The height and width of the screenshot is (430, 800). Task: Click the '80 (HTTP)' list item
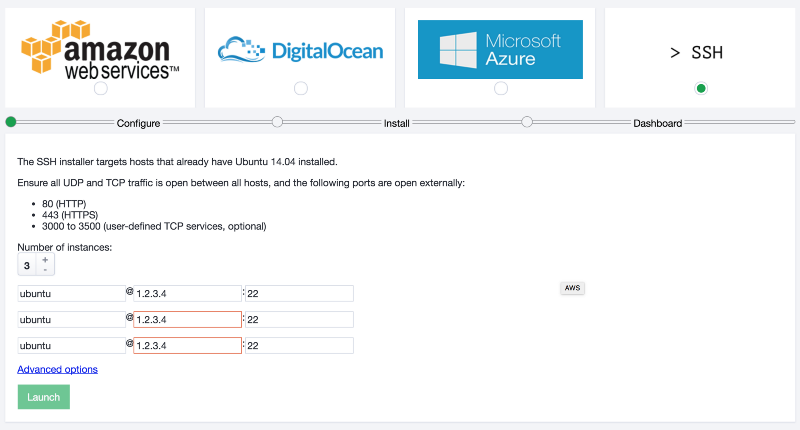coord(64,204)
